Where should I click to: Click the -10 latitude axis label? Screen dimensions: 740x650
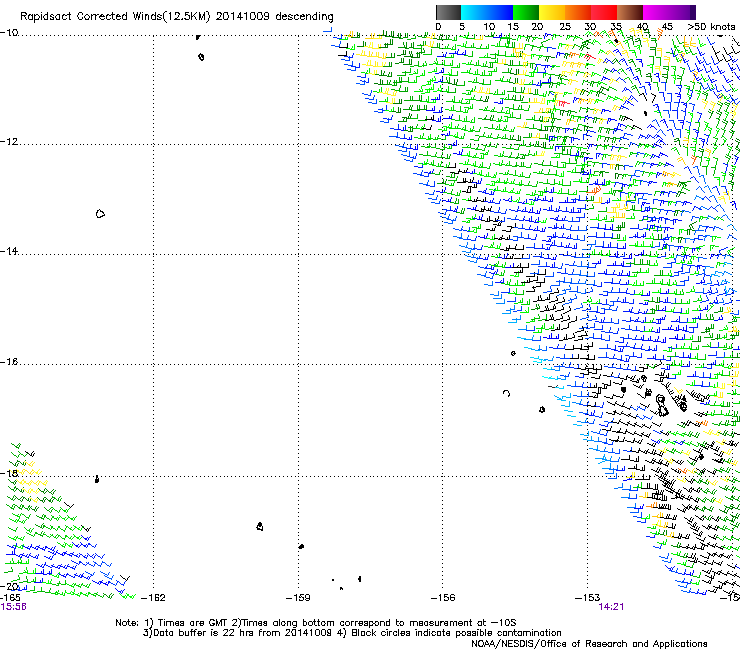[9, 33]
